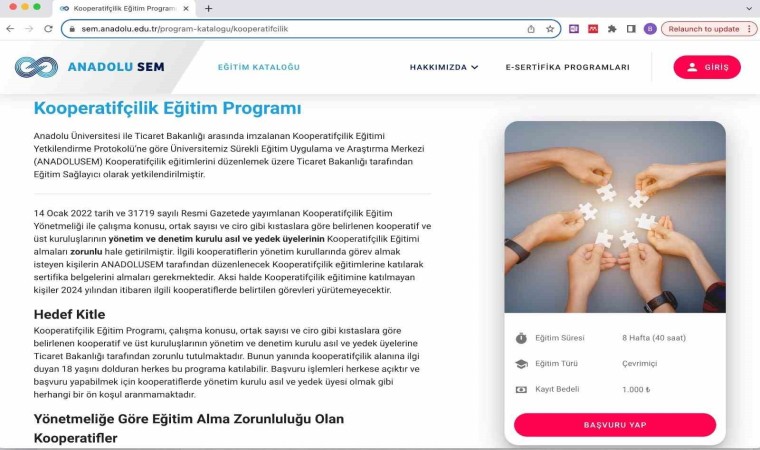760x450 pixels.
Task: Open EĞİTİM KATALOĞU menu item
Action: coord(259,67)
